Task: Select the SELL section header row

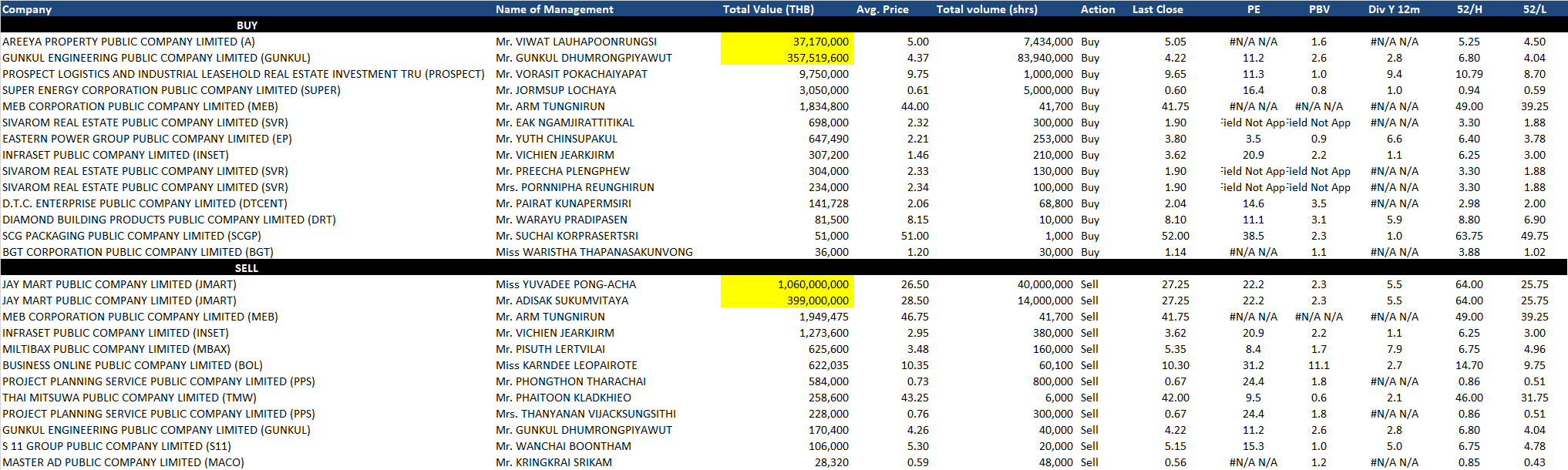Action: 247,268
